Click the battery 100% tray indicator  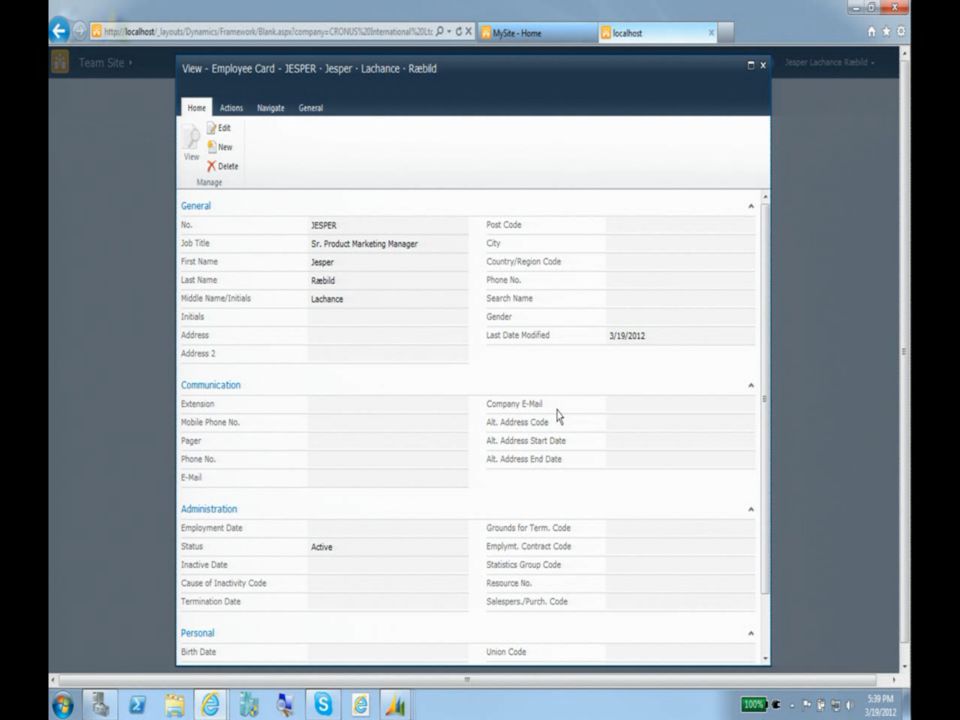click(753, 705)
